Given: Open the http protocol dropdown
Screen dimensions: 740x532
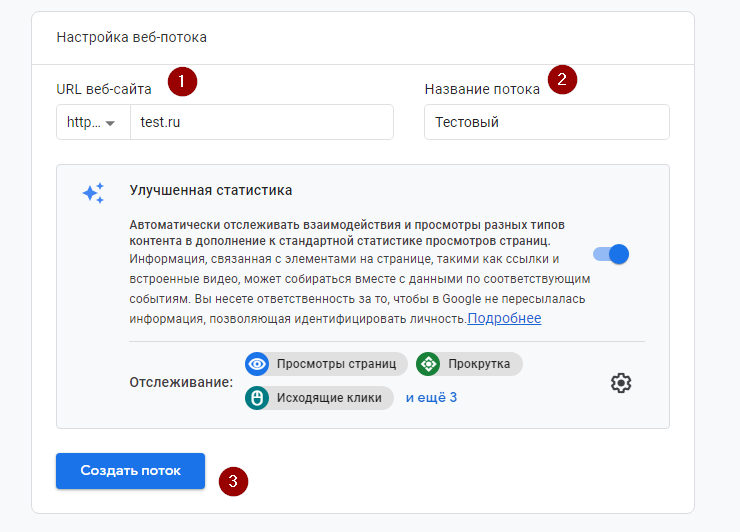Looking at the screenshot, I should (93, 122).
